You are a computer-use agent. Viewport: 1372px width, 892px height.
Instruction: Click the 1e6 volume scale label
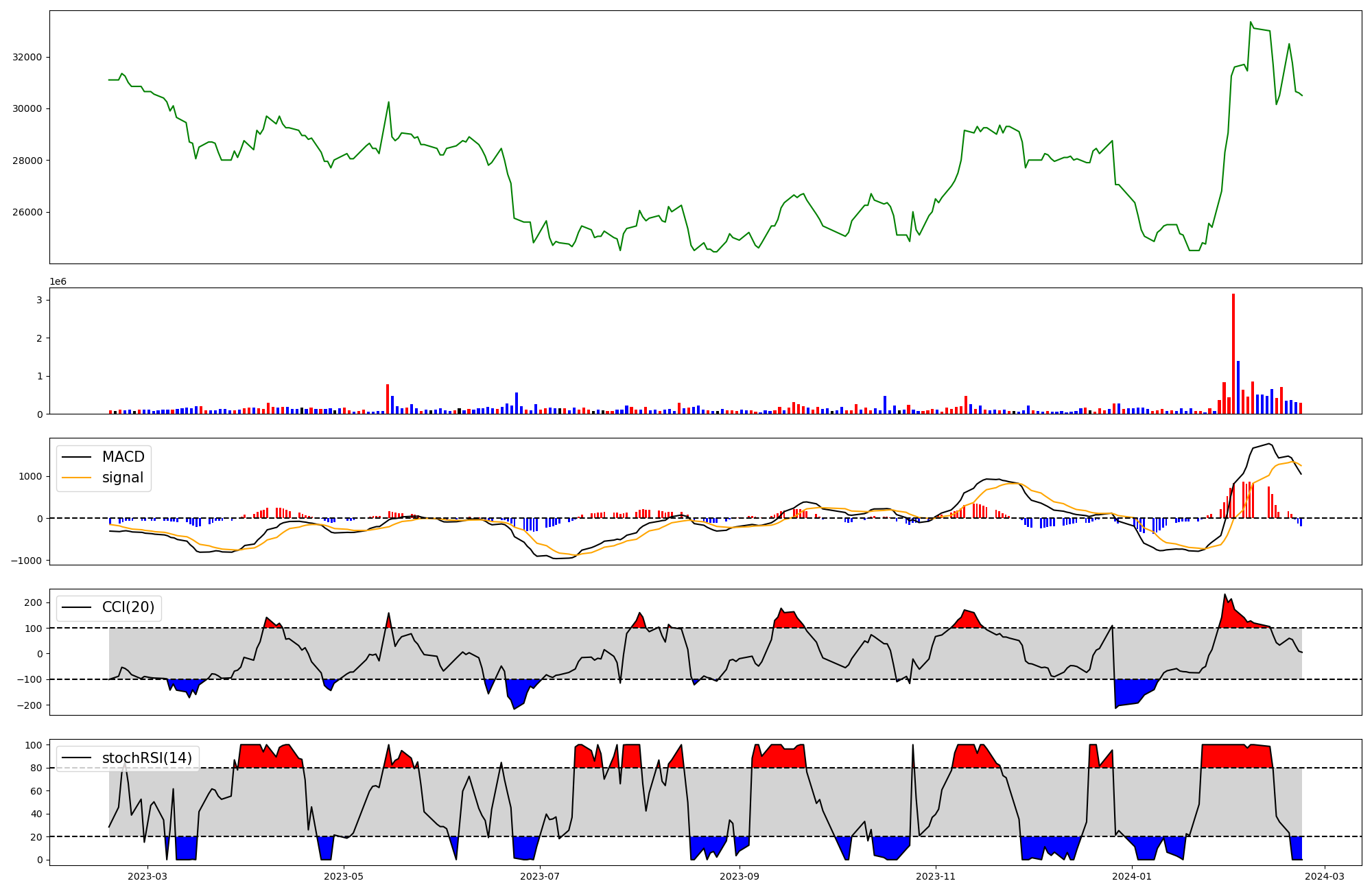point(58,281)
